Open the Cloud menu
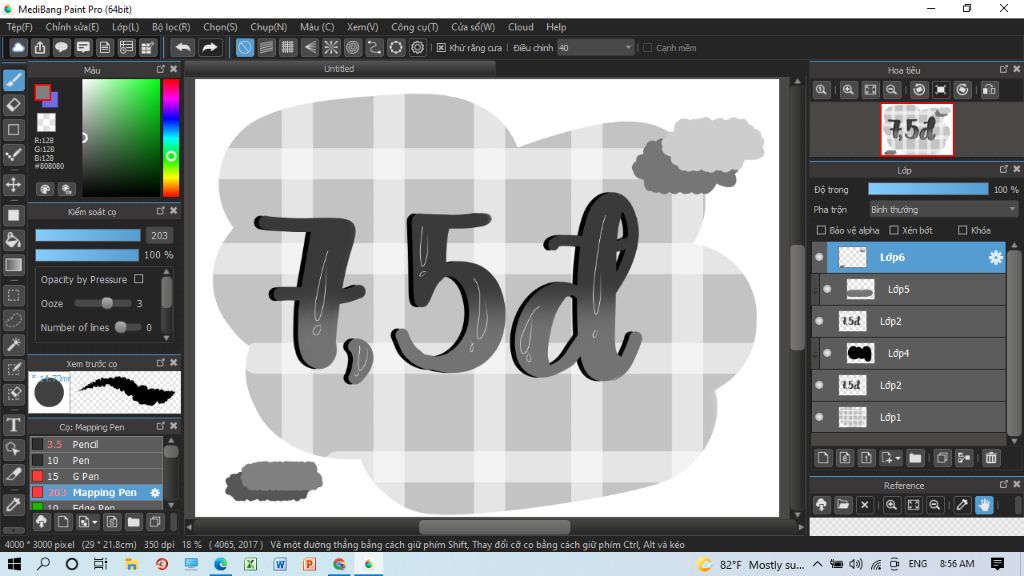The width and height of the screenshot is (1024, 576). pyautogui.click(x=520, y=27)
